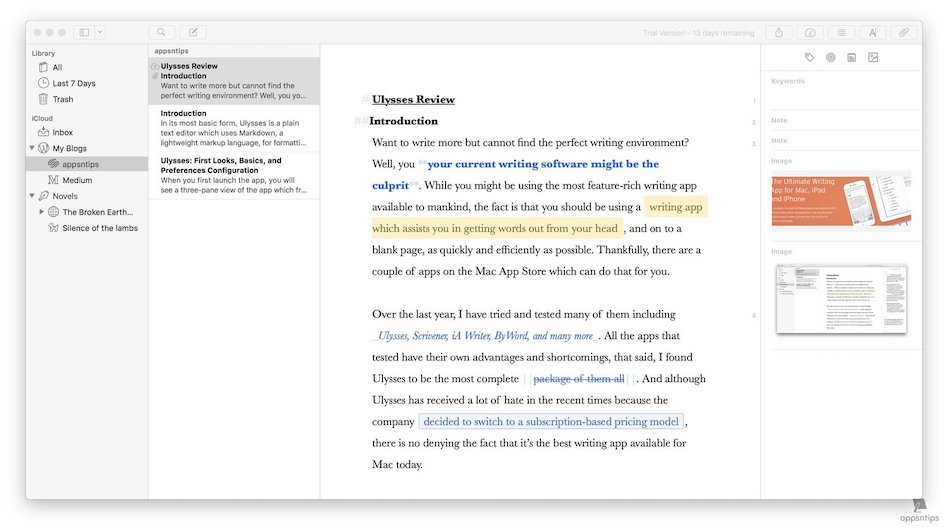948x530 pixels.
Task: Open the markup reference A button
Action: (x=873, y=33)
